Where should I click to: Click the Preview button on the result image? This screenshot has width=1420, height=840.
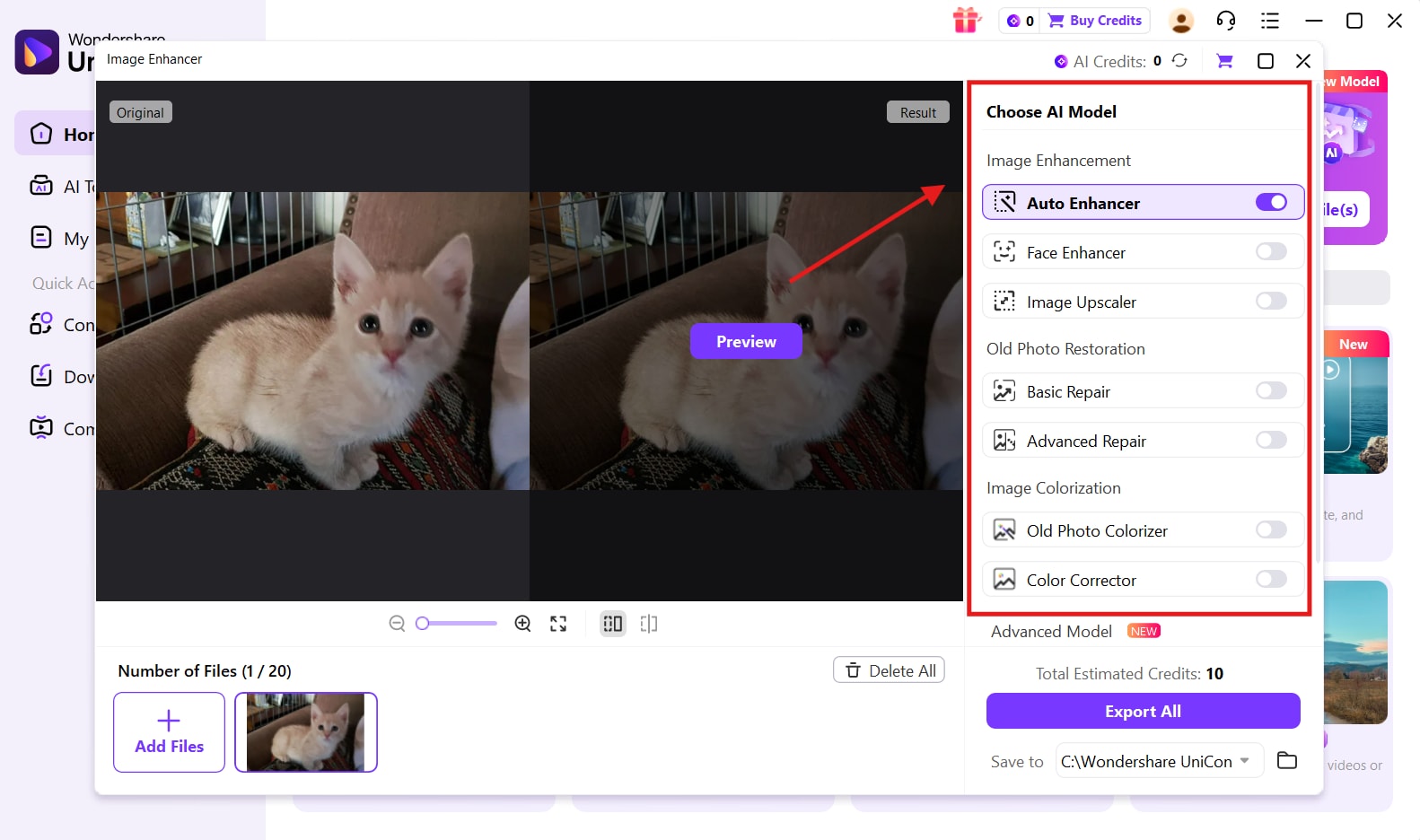(x=746, y=341)
